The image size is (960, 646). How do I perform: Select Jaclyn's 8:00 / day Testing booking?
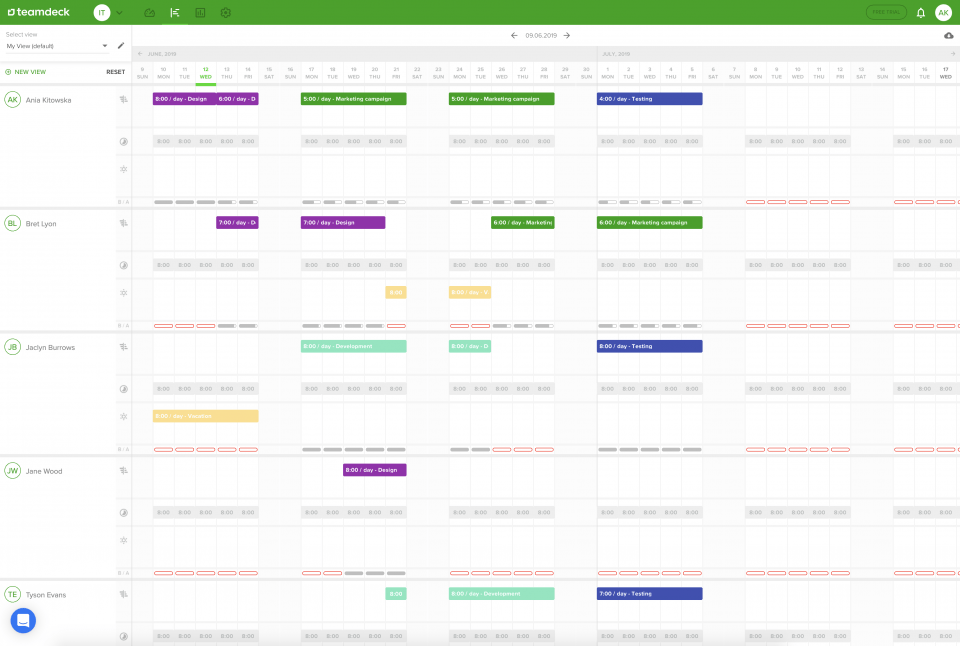650,346
